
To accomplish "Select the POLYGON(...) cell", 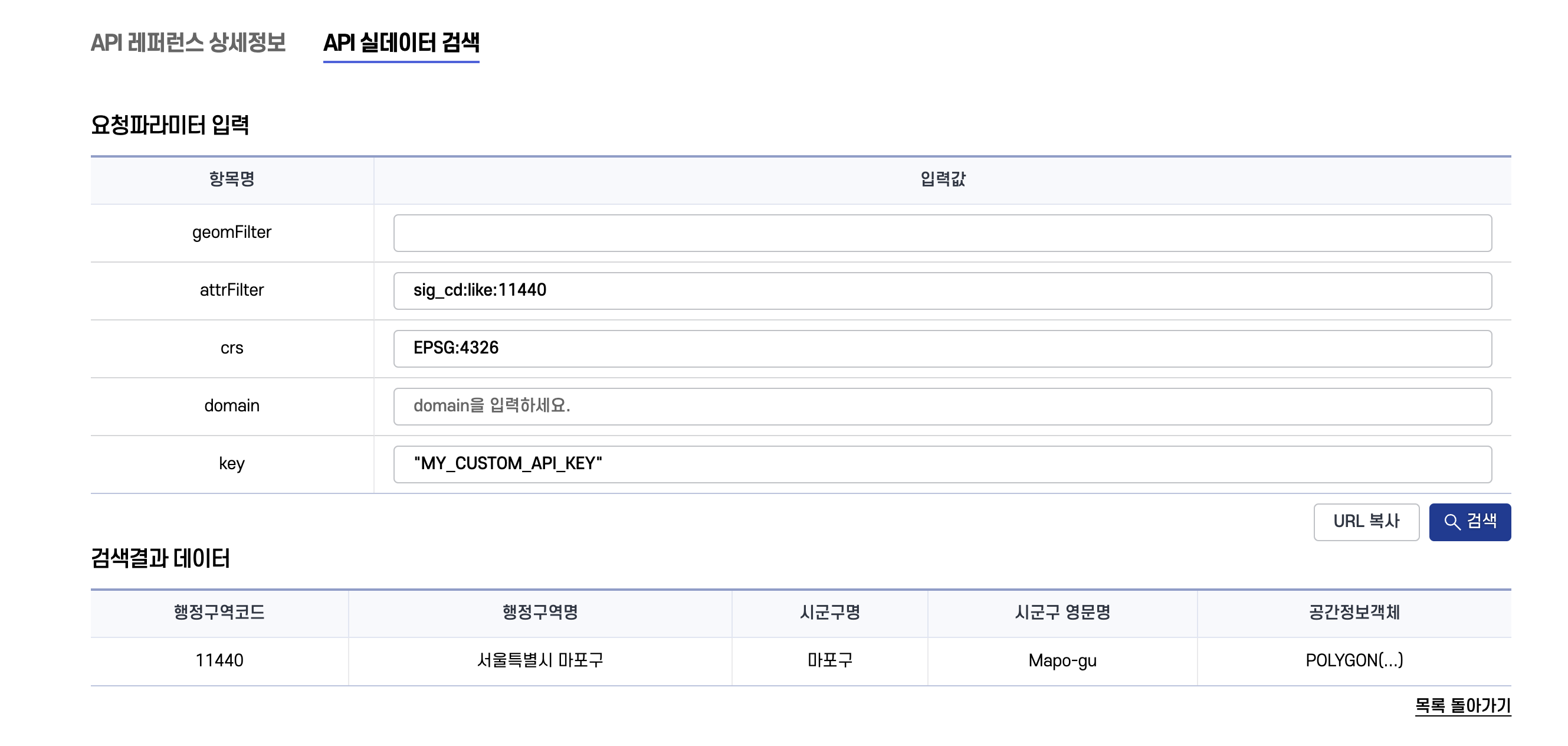I will tap(1354, 660).
